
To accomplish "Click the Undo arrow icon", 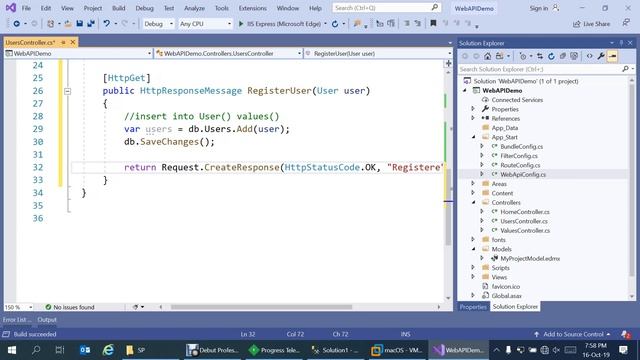I will click(x=107, y=24).
